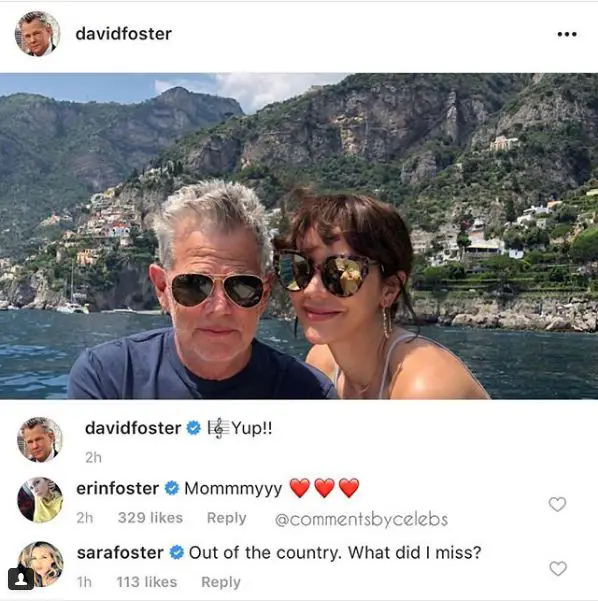Image resolution: width=598 pixels, height=601 pixels.
Task: View the 113 likes on sarafoster's comment
Action: point(147,582)
